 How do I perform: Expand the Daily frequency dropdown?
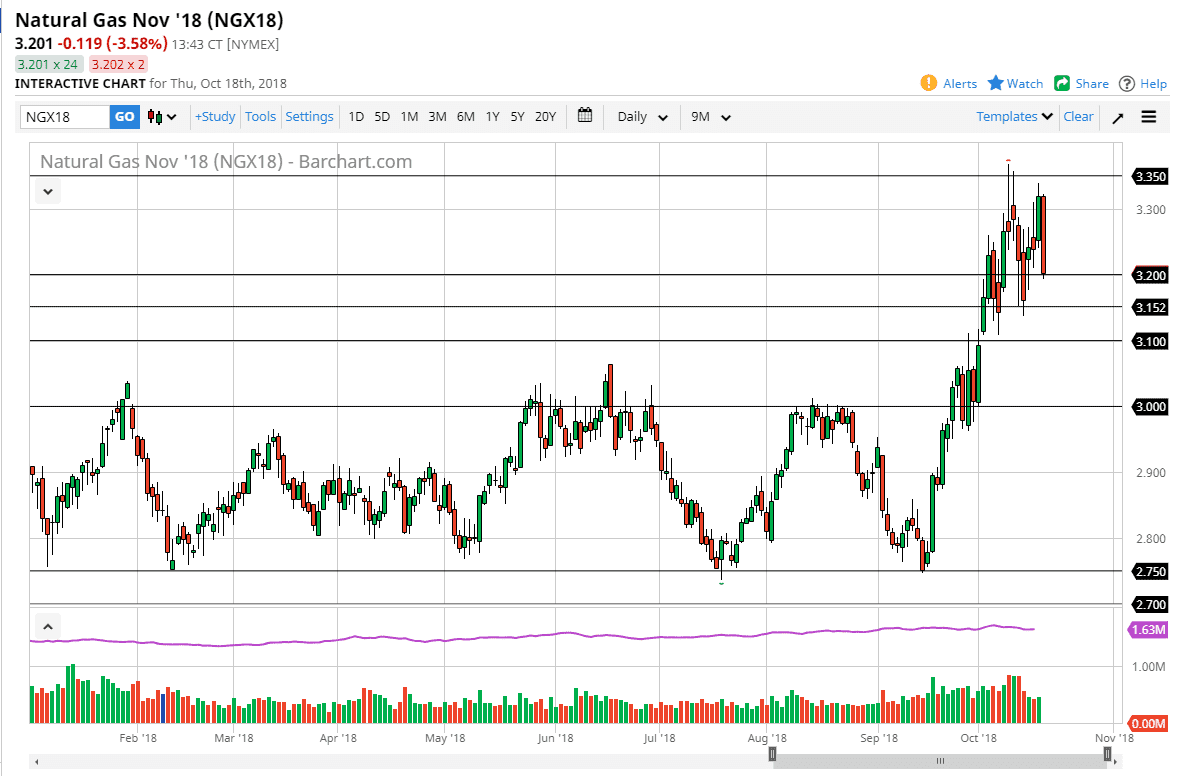642,117
